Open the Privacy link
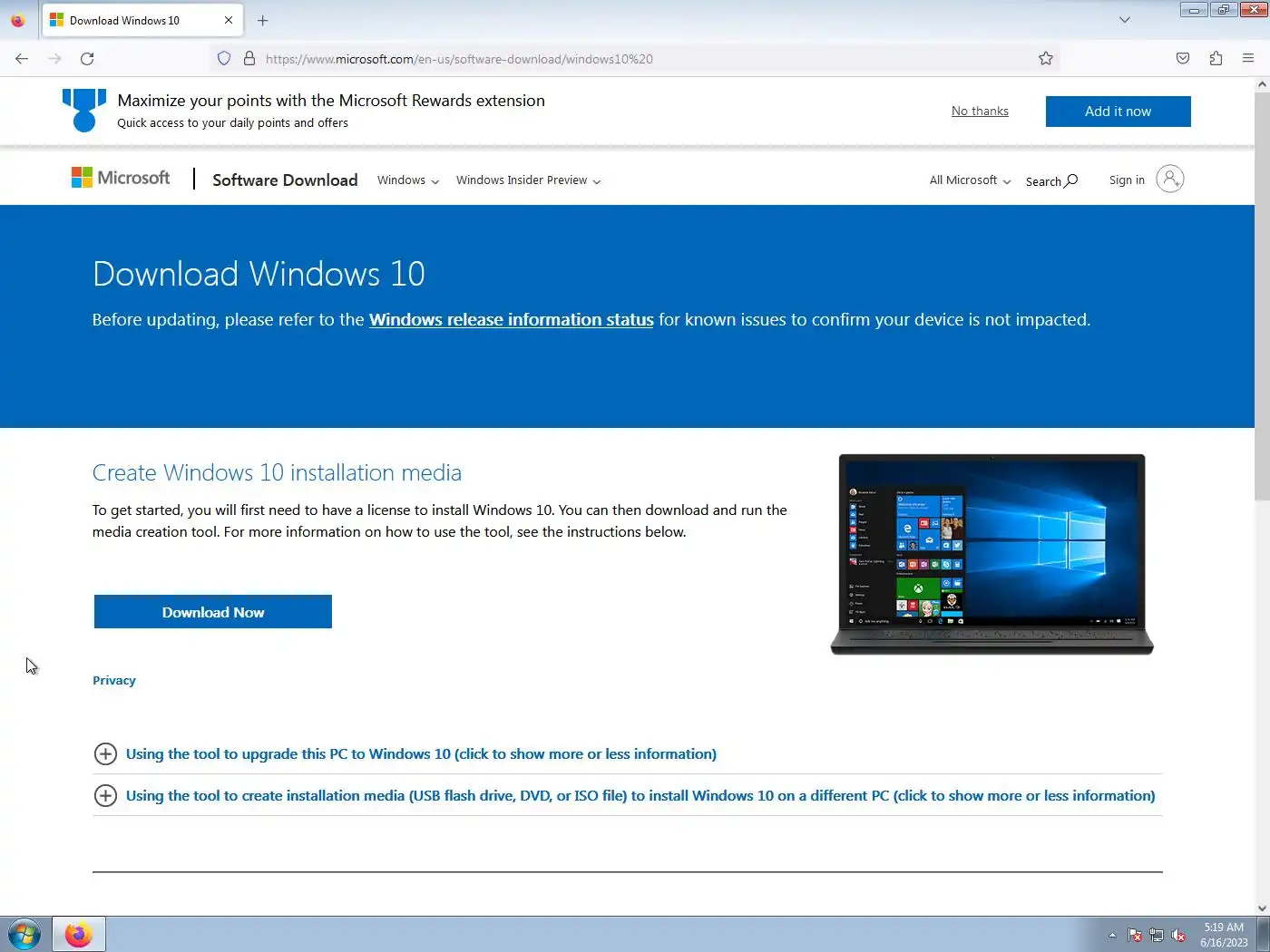The height and width of the screenshot is (952, 1270). (114, 680)
